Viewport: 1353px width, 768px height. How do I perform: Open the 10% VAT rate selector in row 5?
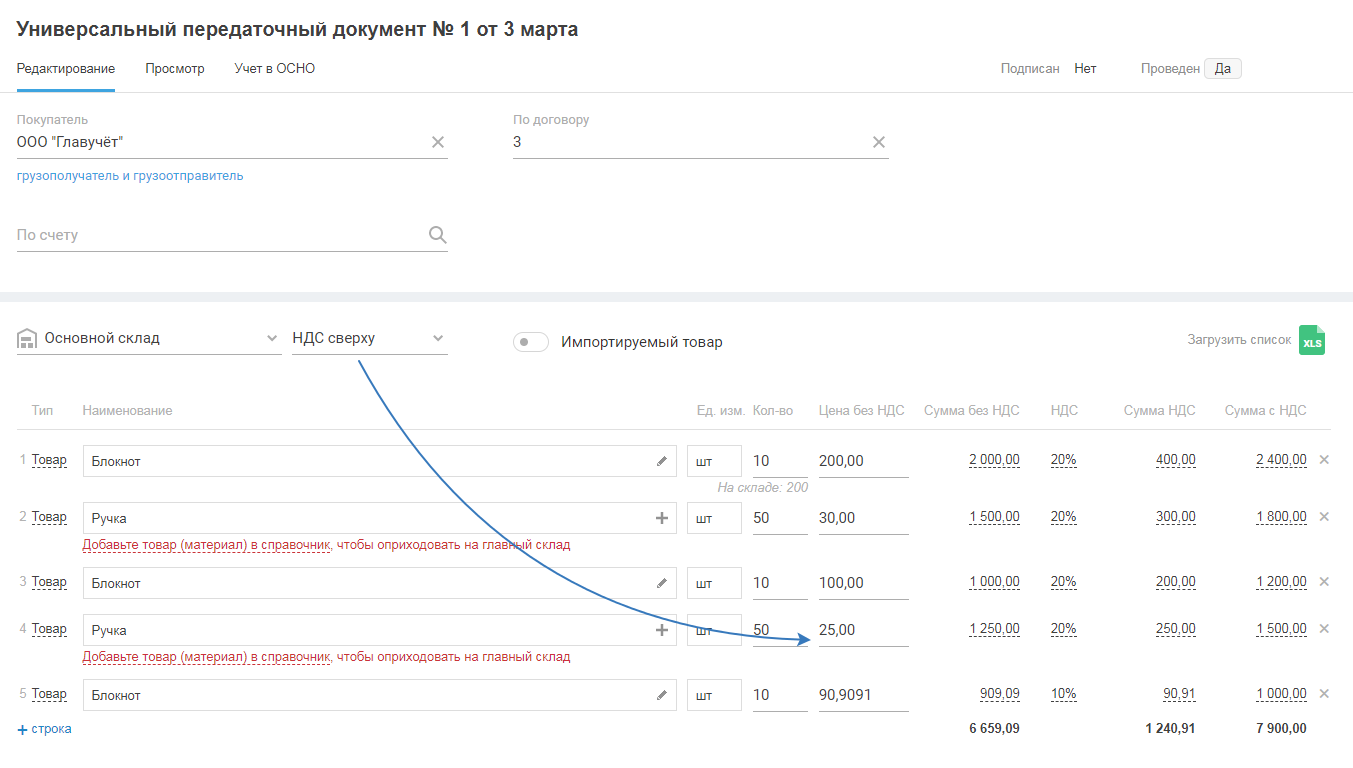coord(1063,694)
